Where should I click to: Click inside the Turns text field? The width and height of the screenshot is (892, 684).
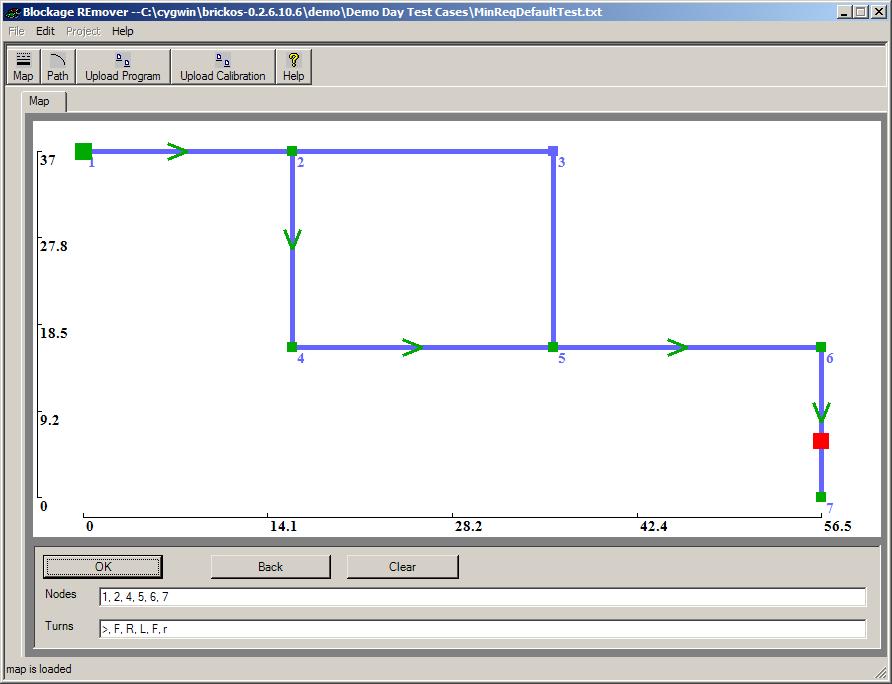coord(482,629)
